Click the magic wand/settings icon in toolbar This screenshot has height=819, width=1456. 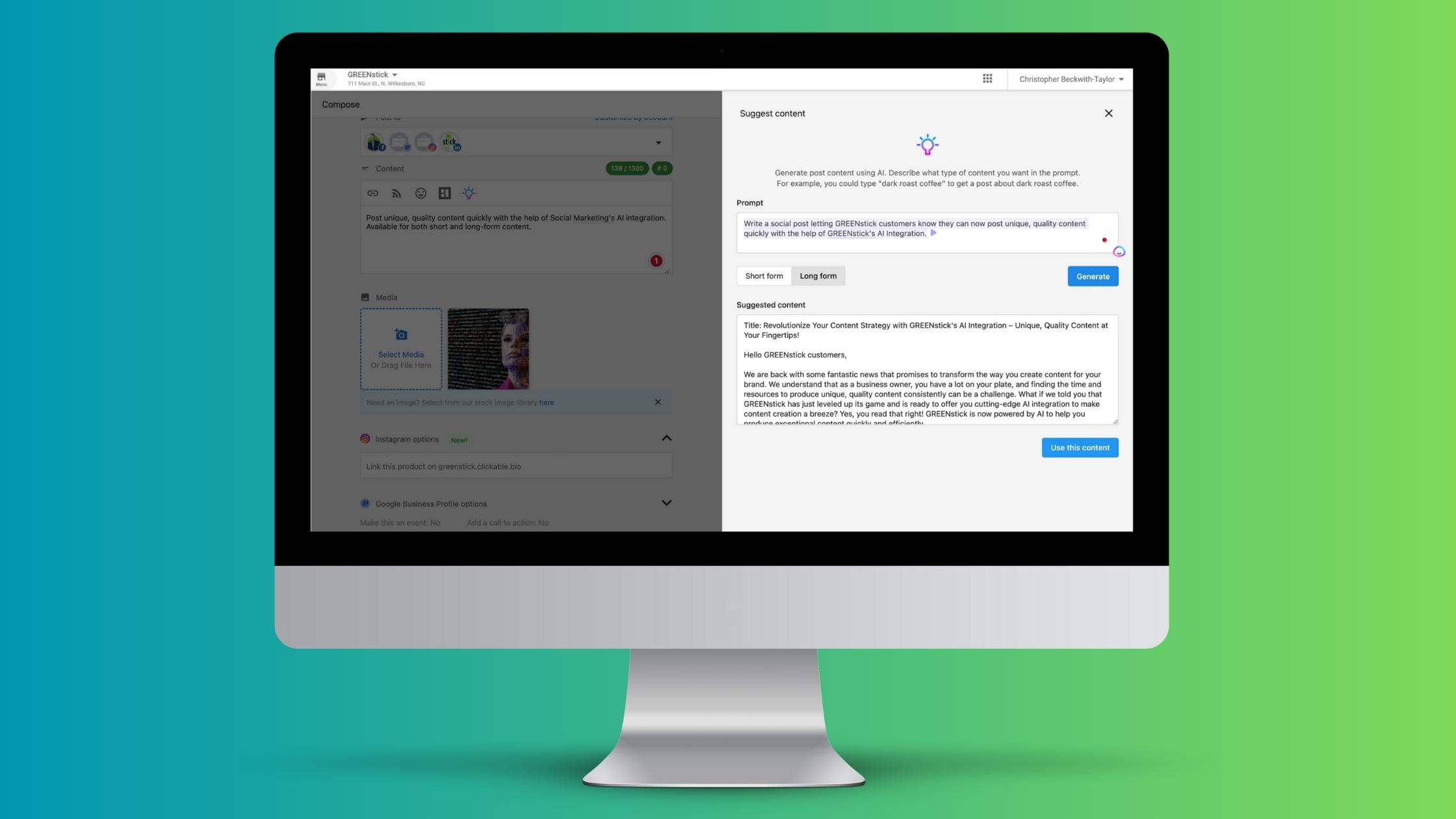coord(469,193)
